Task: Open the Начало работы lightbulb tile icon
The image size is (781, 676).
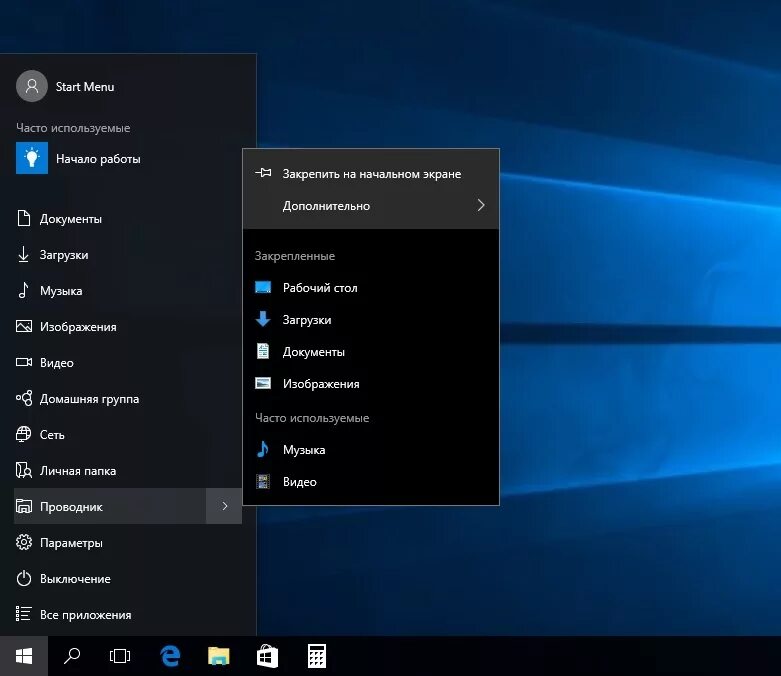Action: 32,158
